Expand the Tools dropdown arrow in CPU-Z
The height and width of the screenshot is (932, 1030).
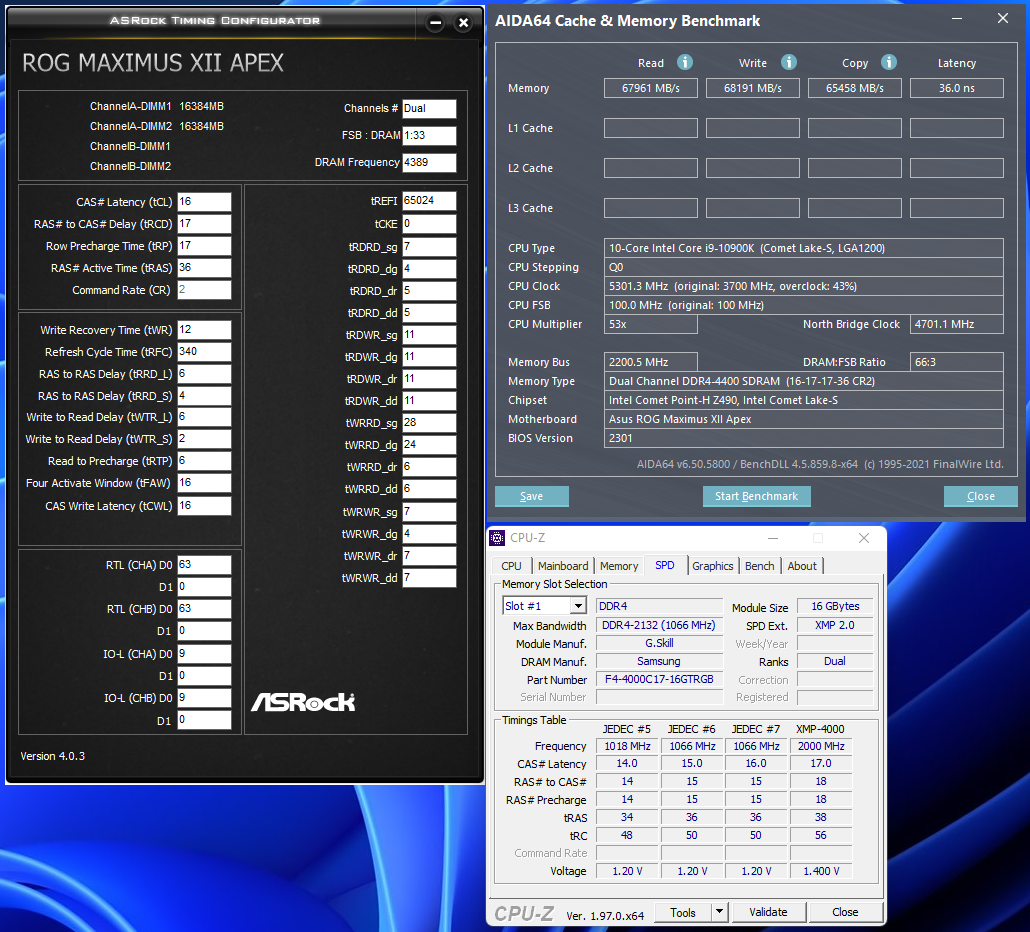point(719,912)
